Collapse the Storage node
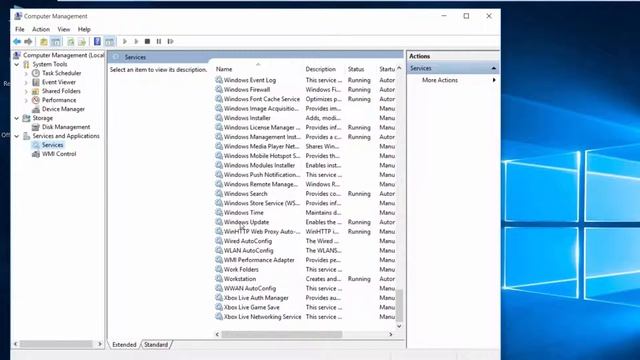 [x=17, y=118]
